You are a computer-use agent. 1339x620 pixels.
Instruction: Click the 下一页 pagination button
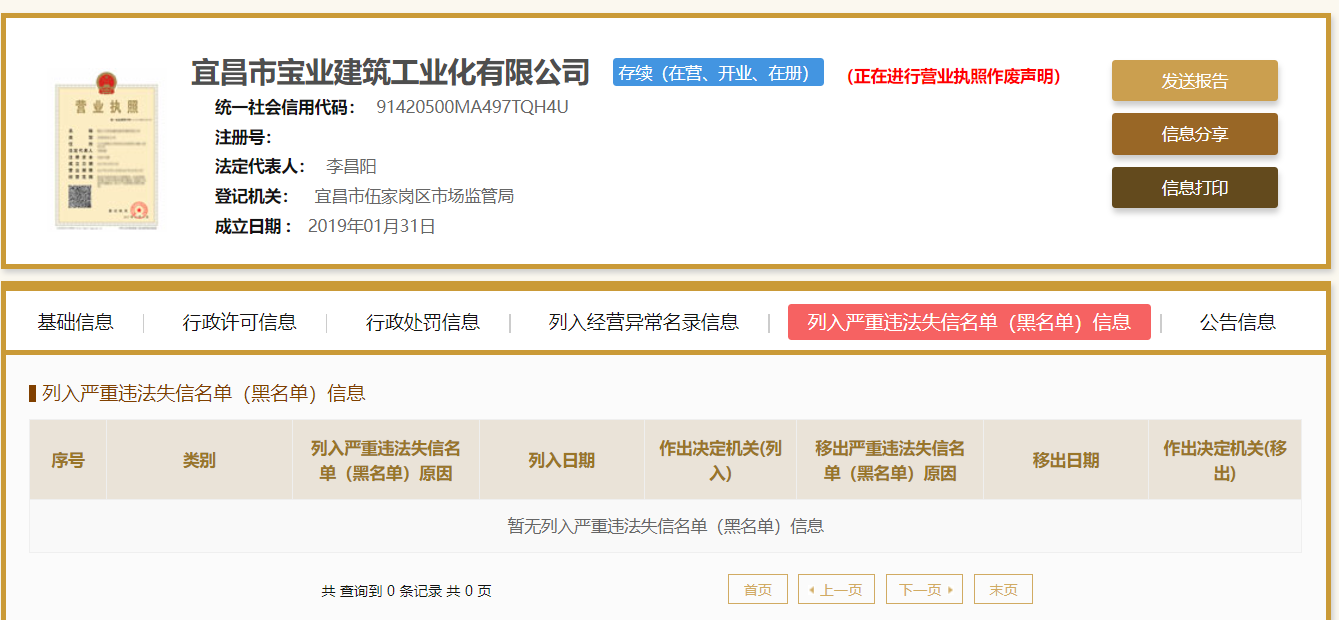(924, 589)
